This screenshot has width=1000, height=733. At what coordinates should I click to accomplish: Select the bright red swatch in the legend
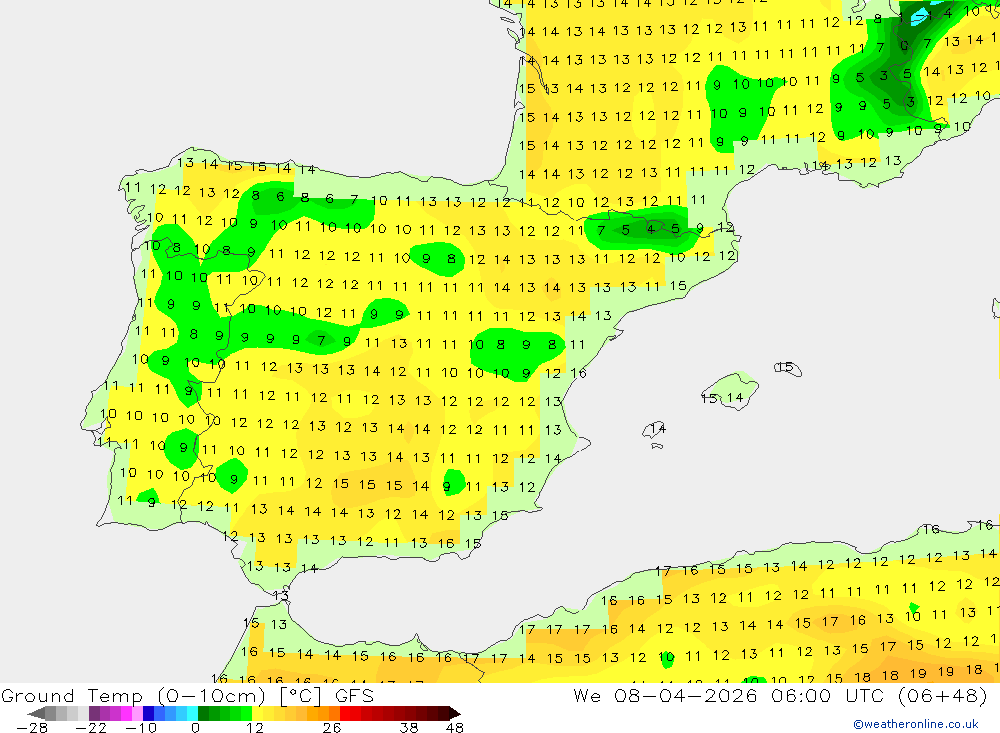[345, 713]
